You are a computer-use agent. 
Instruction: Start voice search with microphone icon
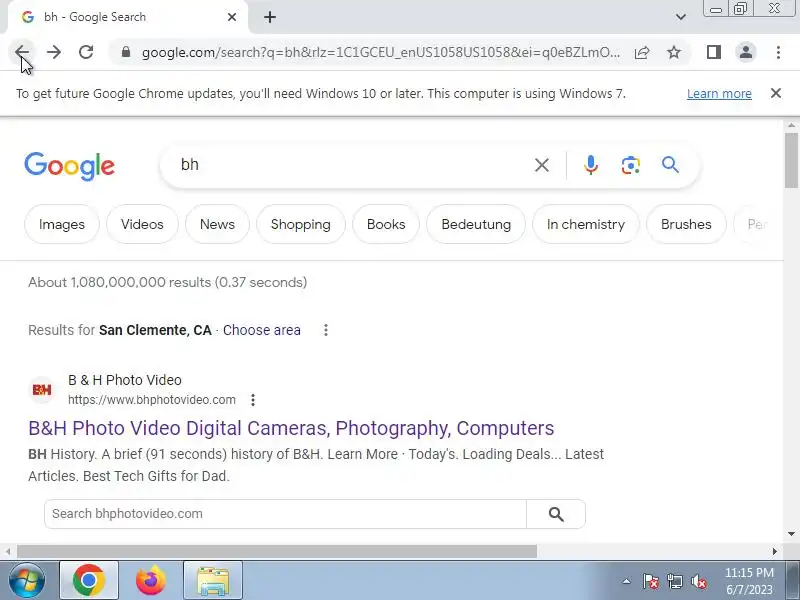coord(591,165)
